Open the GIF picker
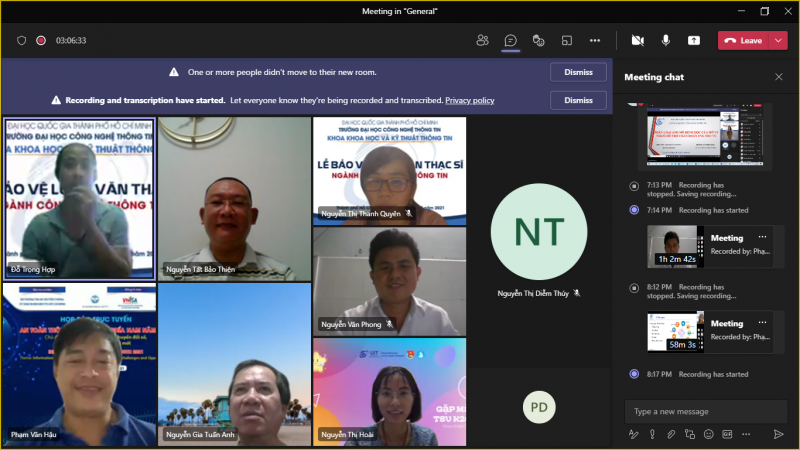The width and height of the screenshot is (800, 450). (727, 434)
